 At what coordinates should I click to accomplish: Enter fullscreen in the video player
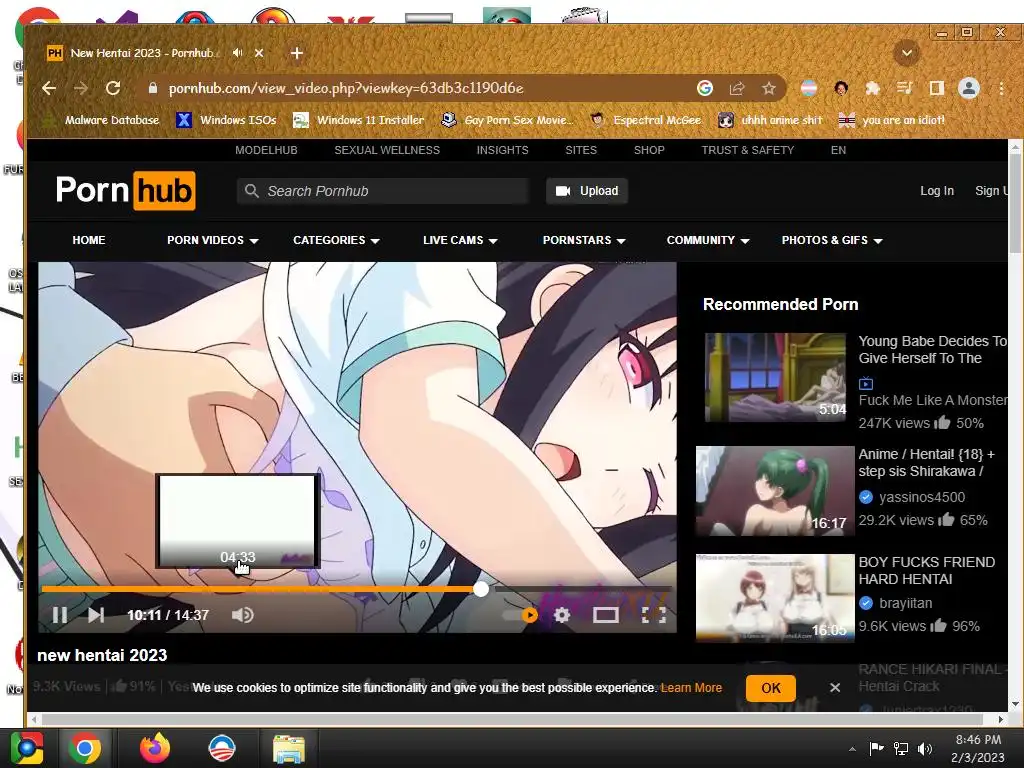click(x=654, y=615)
